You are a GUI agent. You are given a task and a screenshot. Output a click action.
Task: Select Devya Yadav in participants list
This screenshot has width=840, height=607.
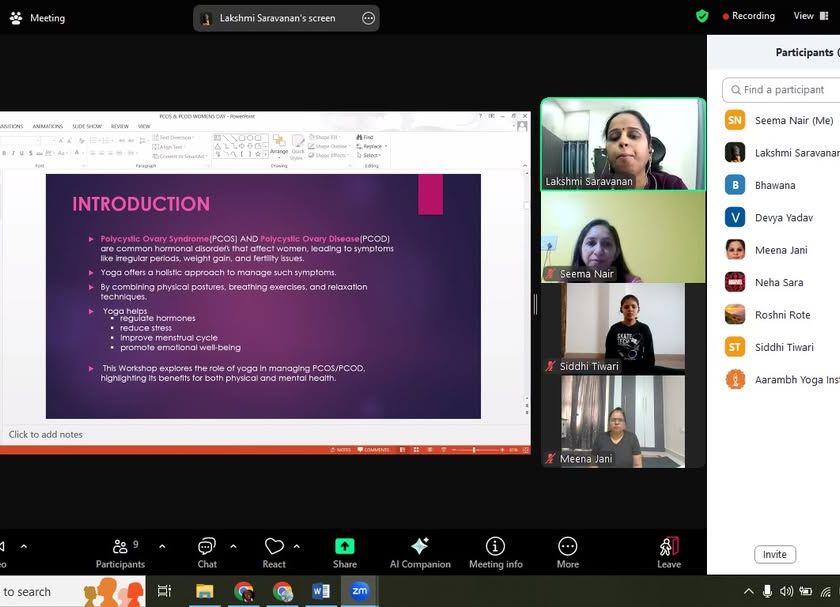pyautogui.click(x=782, y=217)
